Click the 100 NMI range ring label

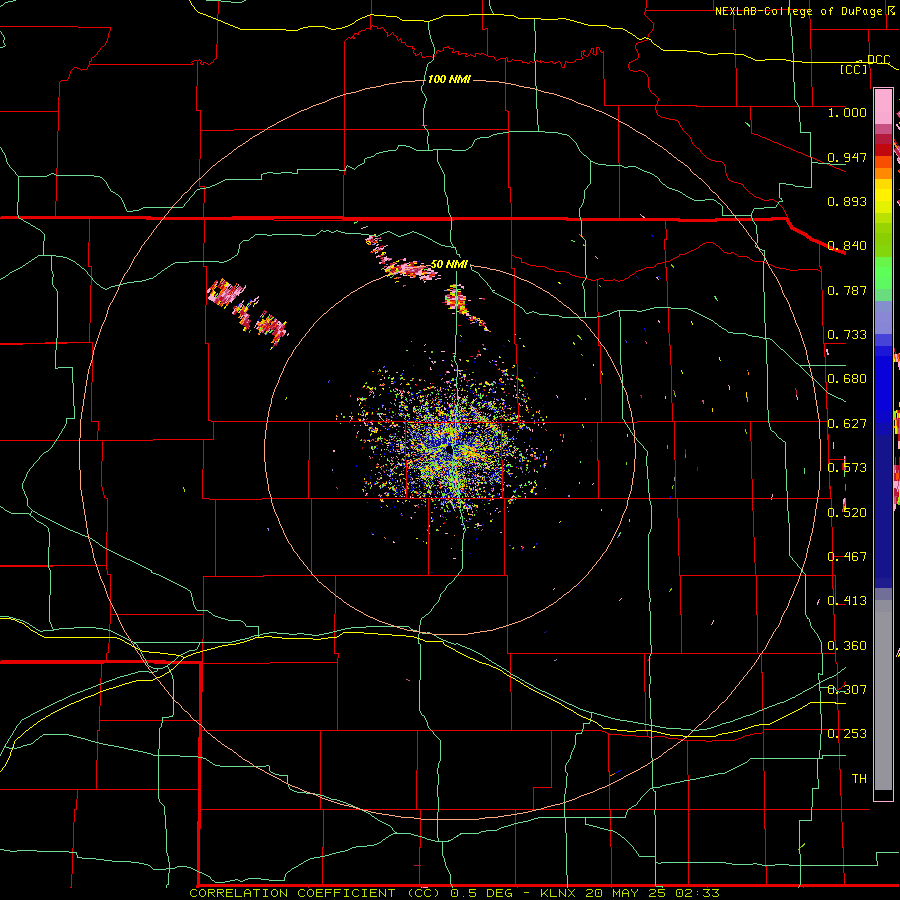449,79
